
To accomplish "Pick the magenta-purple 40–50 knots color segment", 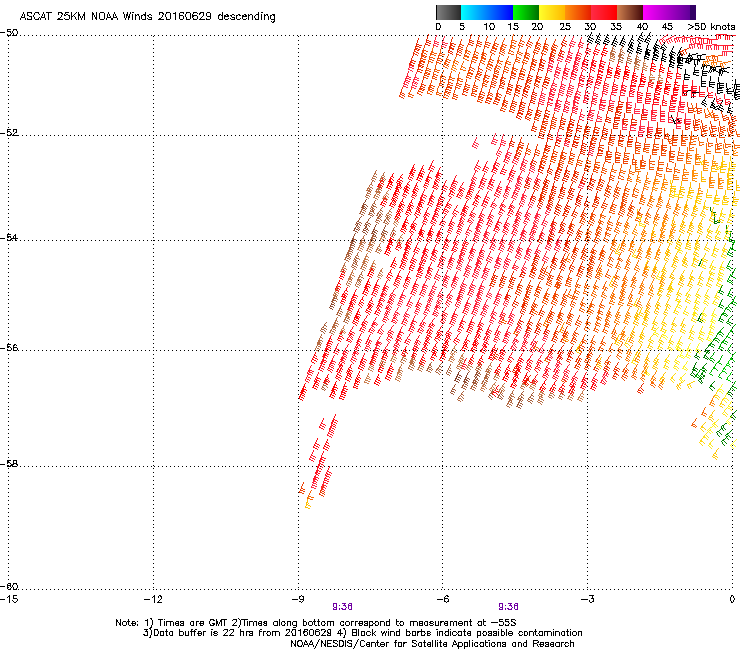I will coord(669,12).
